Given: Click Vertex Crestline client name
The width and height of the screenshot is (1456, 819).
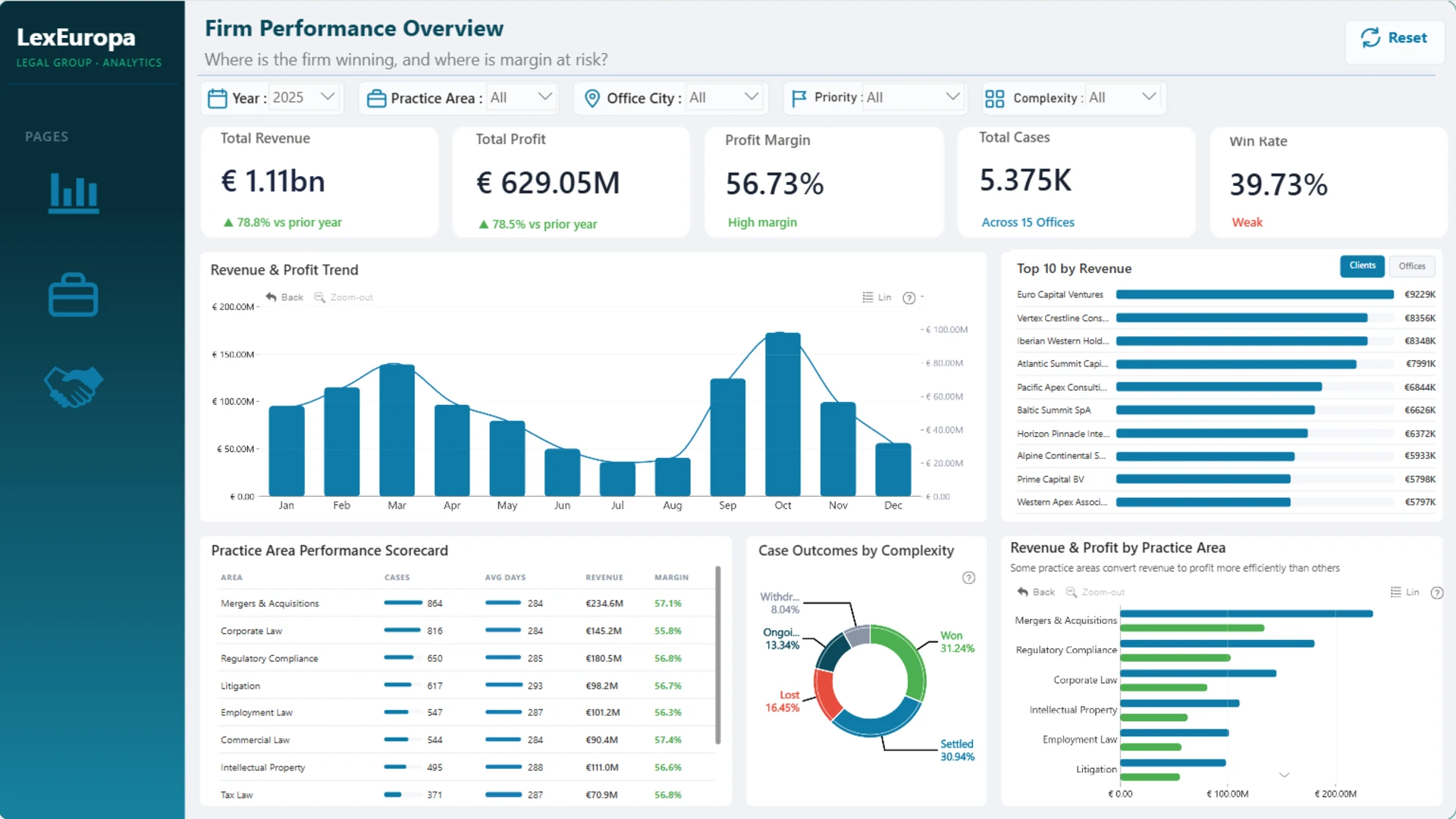Looking at the screenshot, I should 1062,318.
